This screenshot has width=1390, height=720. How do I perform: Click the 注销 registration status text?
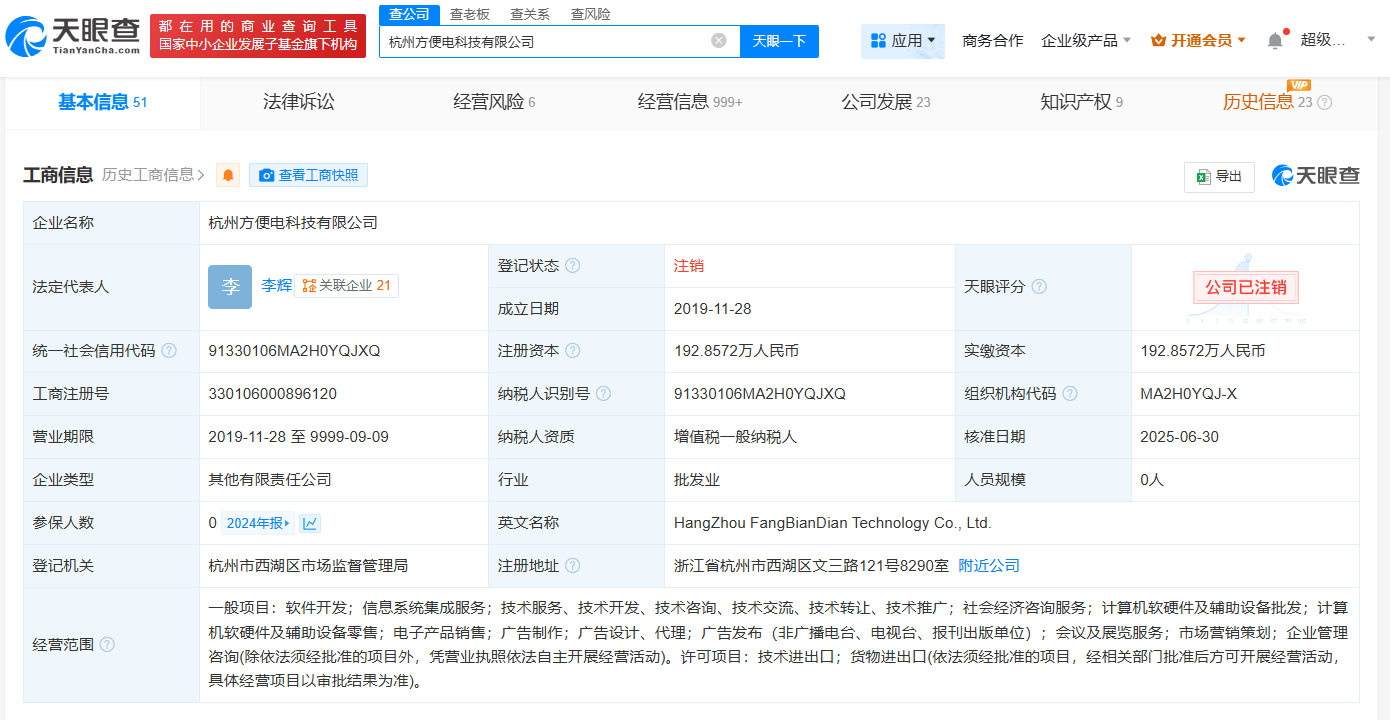click(689, 266)
